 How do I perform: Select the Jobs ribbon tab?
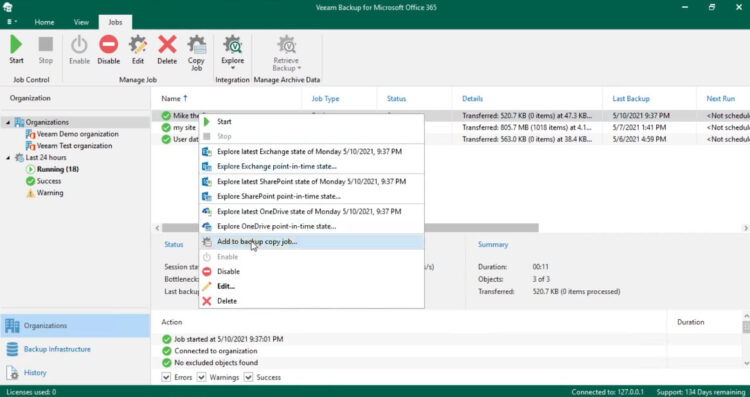pyautogui.click(x=115, y=22)
